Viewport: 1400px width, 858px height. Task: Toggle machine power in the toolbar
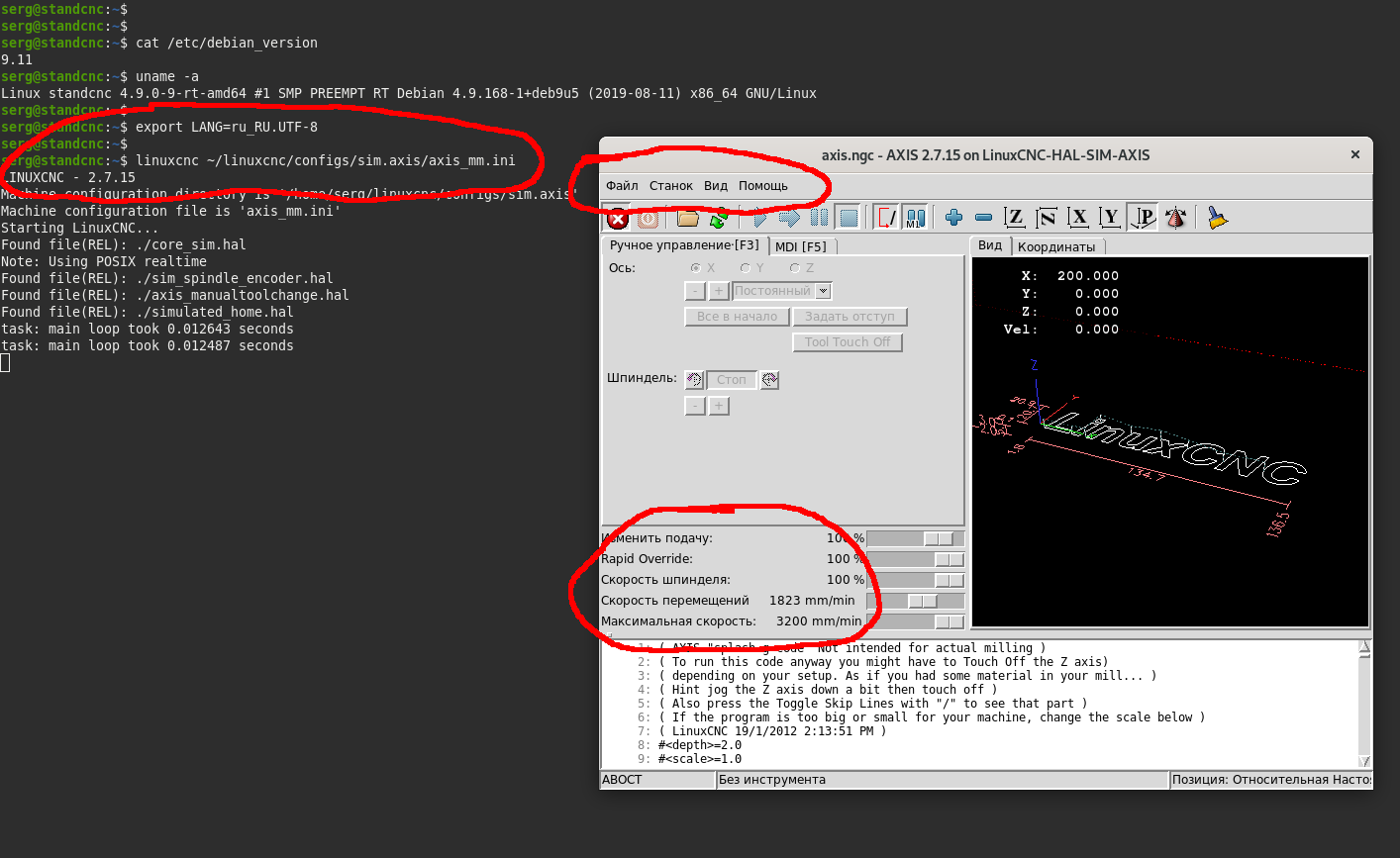pos(648,218)
